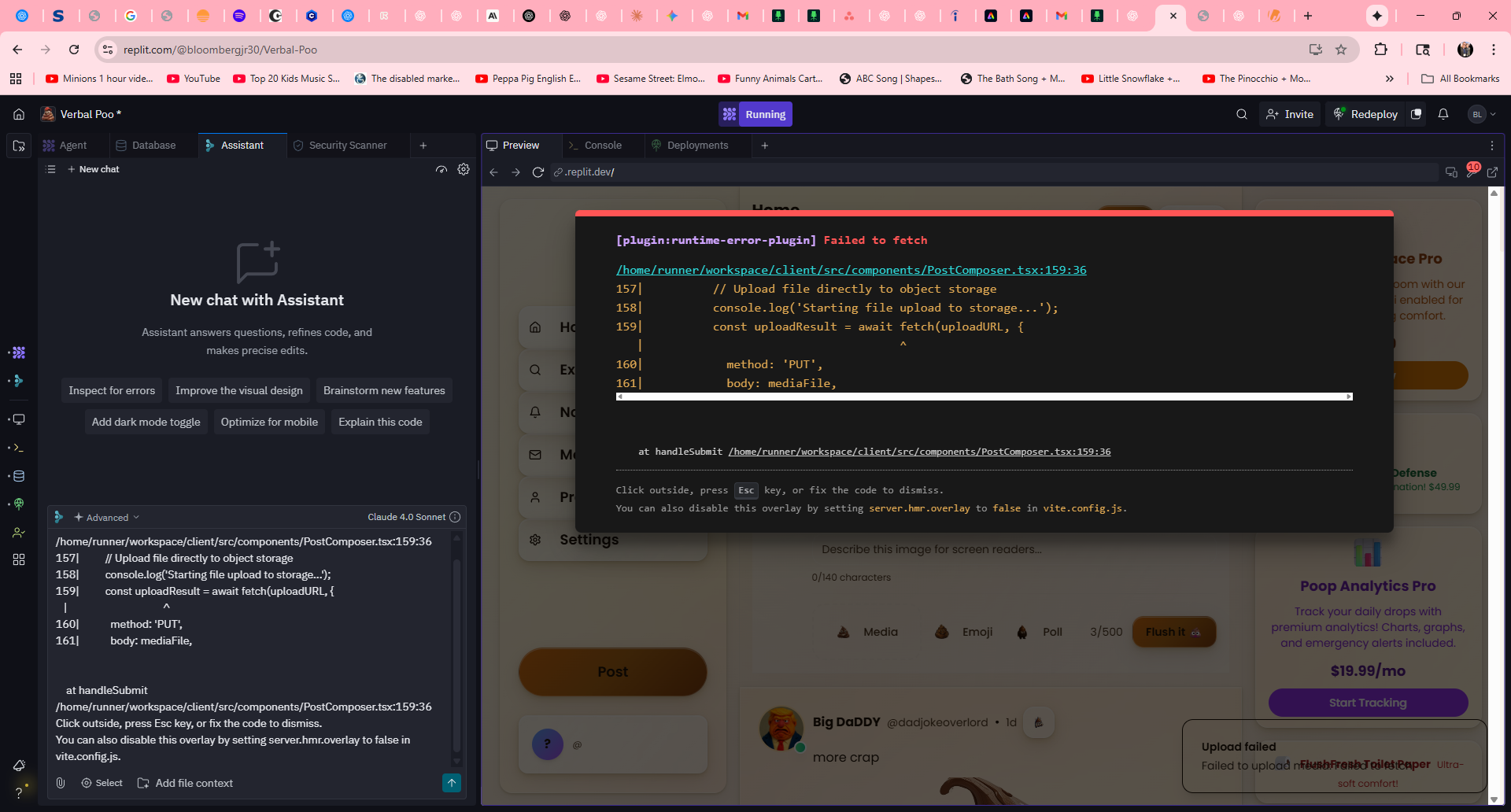Image resolution: width=1511 pixels, height=812 pixels.
Task: Toggle the Select element picker
Action: point(102,783)
